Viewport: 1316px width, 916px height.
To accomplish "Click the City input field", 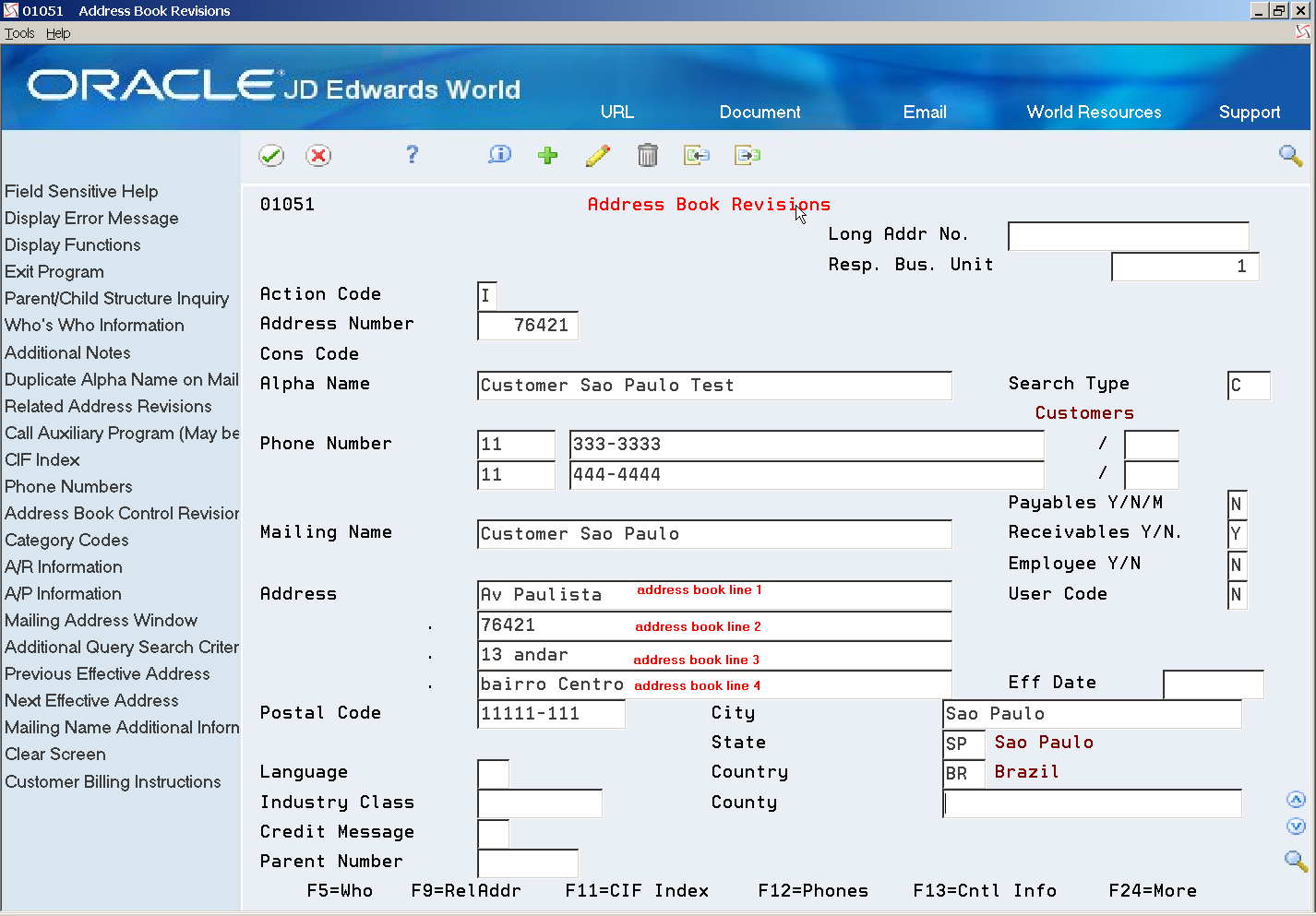I will [x=1092, y=714].
